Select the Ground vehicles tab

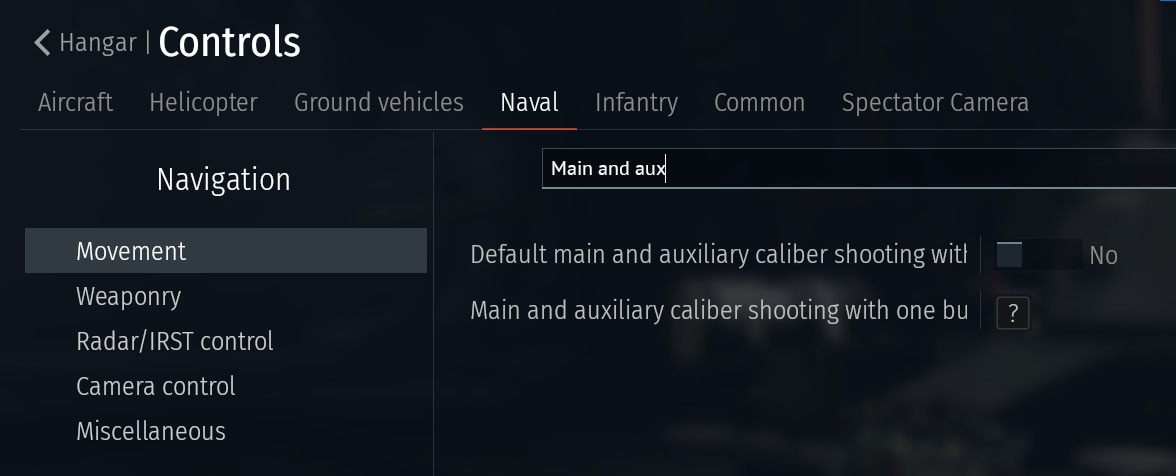coord(378,103)
